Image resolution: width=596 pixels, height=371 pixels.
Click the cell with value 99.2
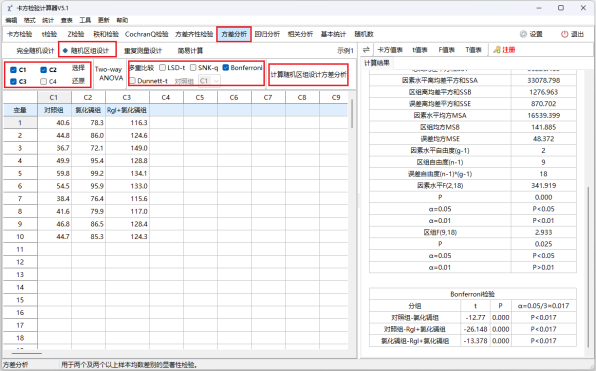[88, 173]
